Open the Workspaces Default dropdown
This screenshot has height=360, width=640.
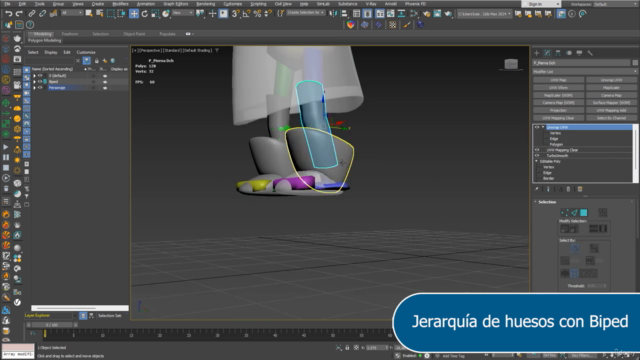click(615, 4)
